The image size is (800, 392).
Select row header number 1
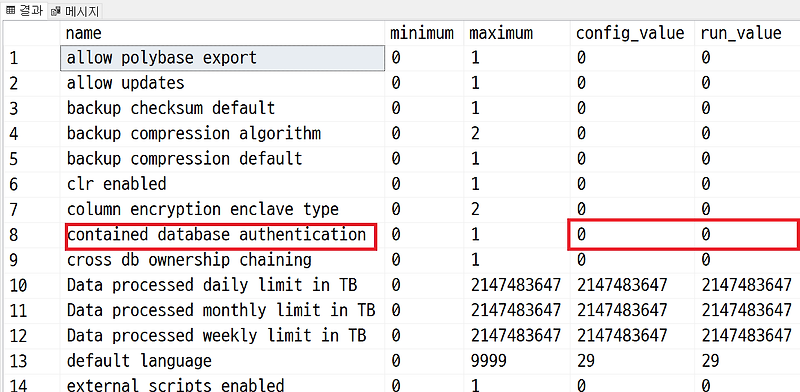(31, 58)
